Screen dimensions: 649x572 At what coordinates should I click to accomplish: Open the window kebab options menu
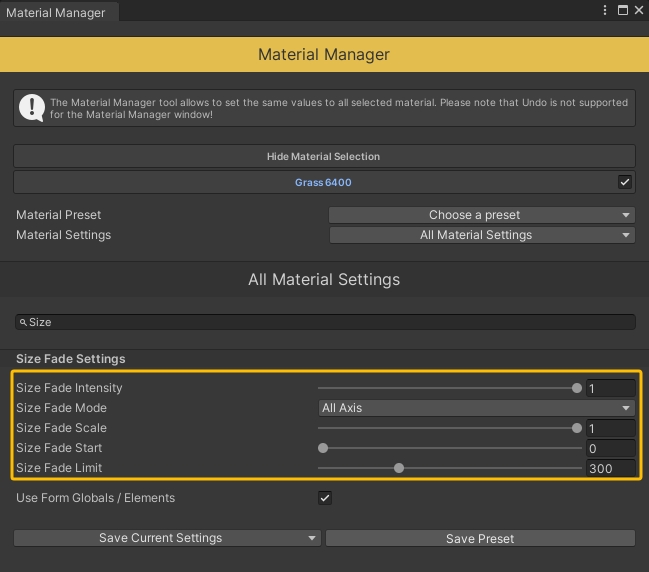605,10
